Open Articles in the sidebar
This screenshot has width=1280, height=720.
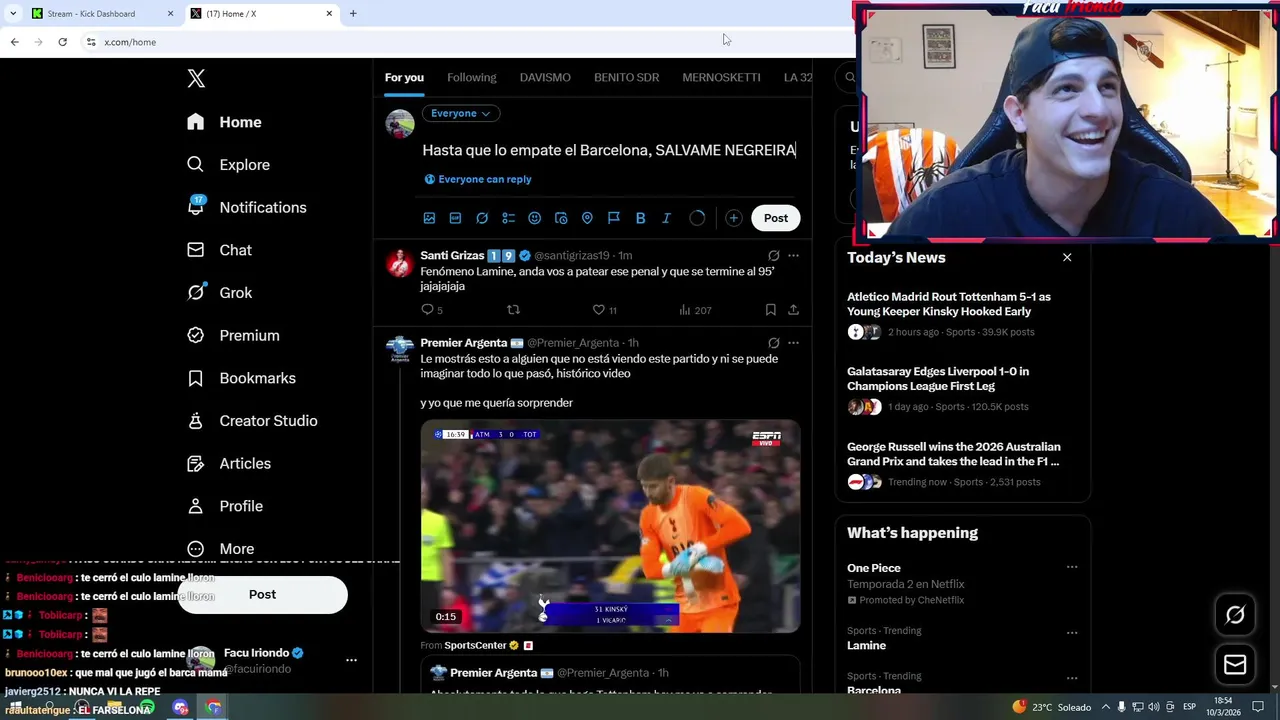pyautogui.click(x=229, y=464)
